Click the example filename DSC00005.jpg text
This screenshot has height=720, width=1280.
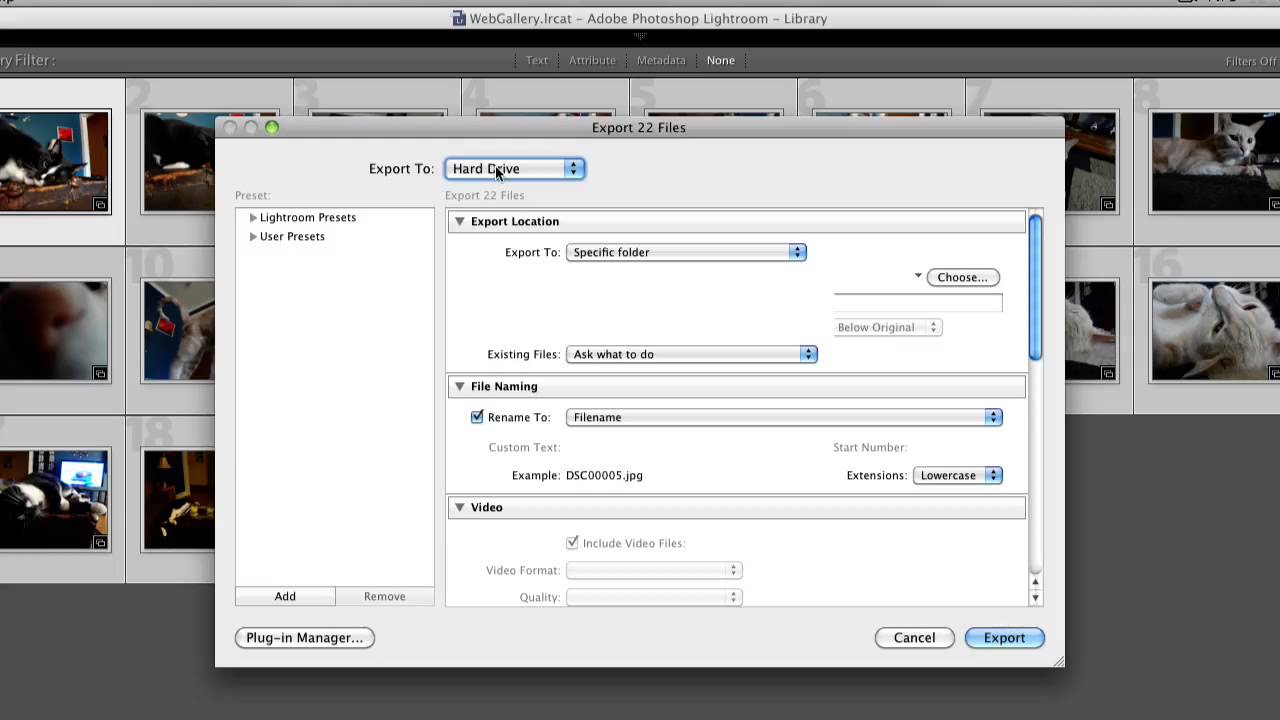[604, 475]
